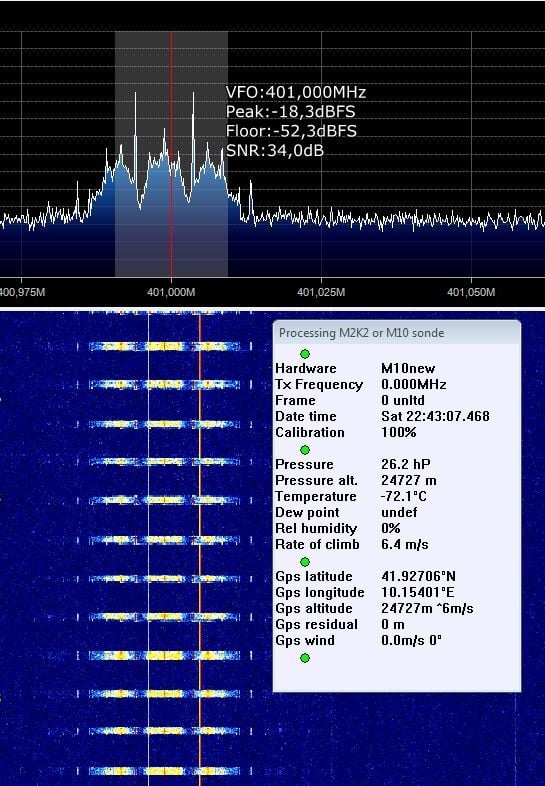Click the 401,025M frequency axis label
Image resolution: width=545 pixels, height=786 pixels.
coord(321,292)
